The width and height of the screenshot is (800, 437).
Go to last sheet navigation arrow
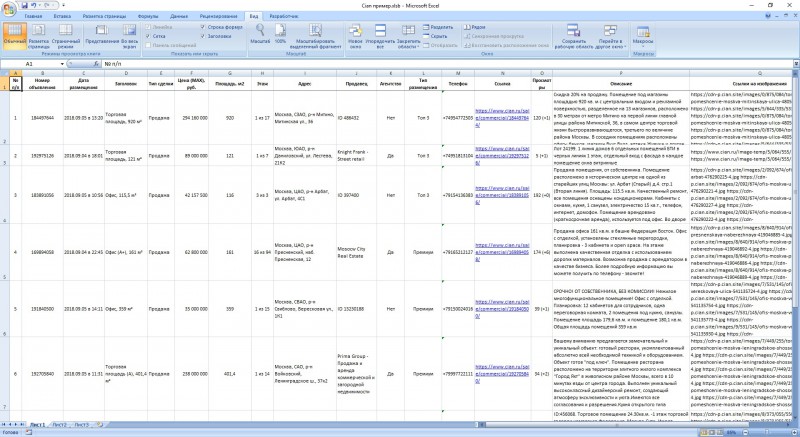pos(23,425)
